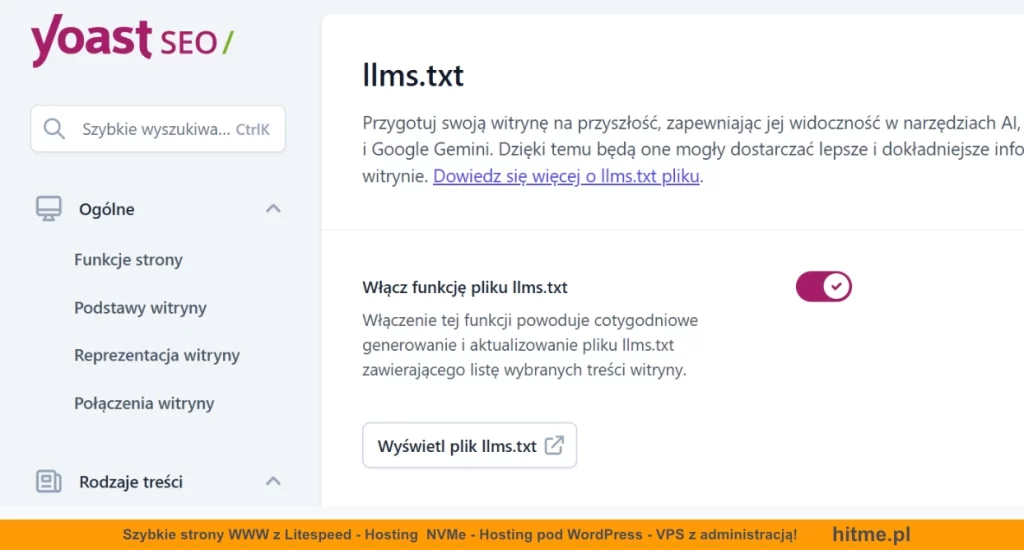Click the hitme.pl text in banner

tap(871, 534)
